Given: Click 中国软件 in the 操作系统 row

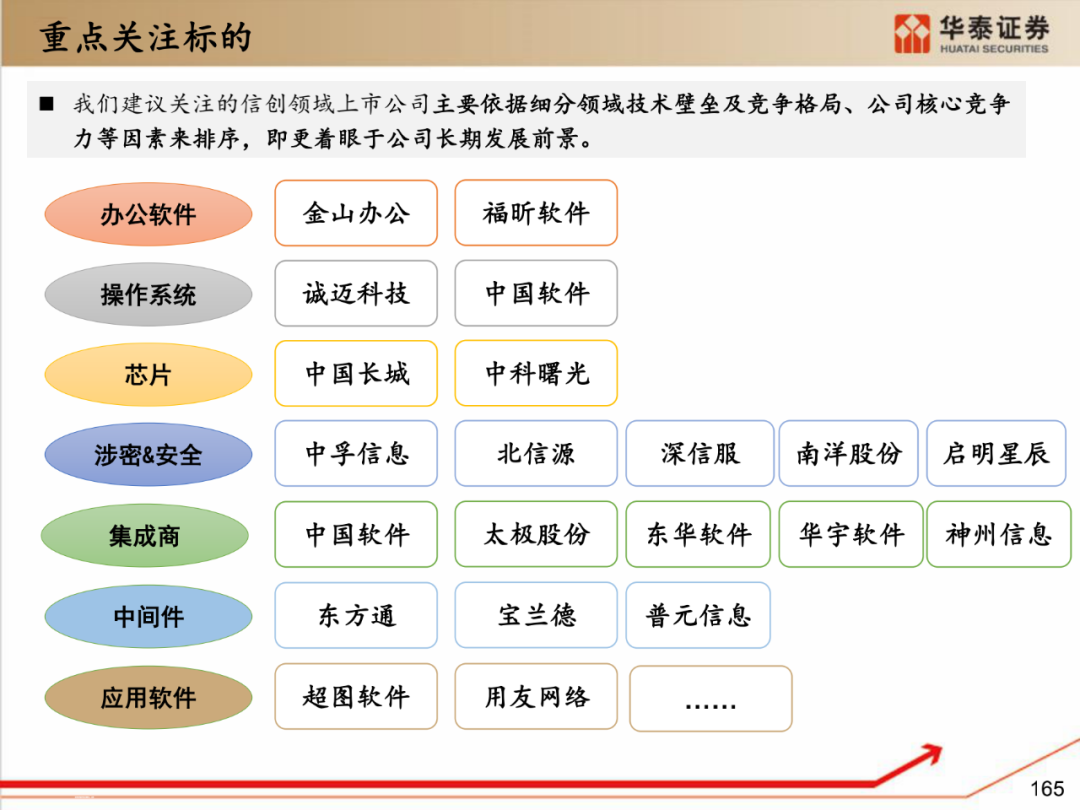Looking at the screenshot, I should 536,293.
